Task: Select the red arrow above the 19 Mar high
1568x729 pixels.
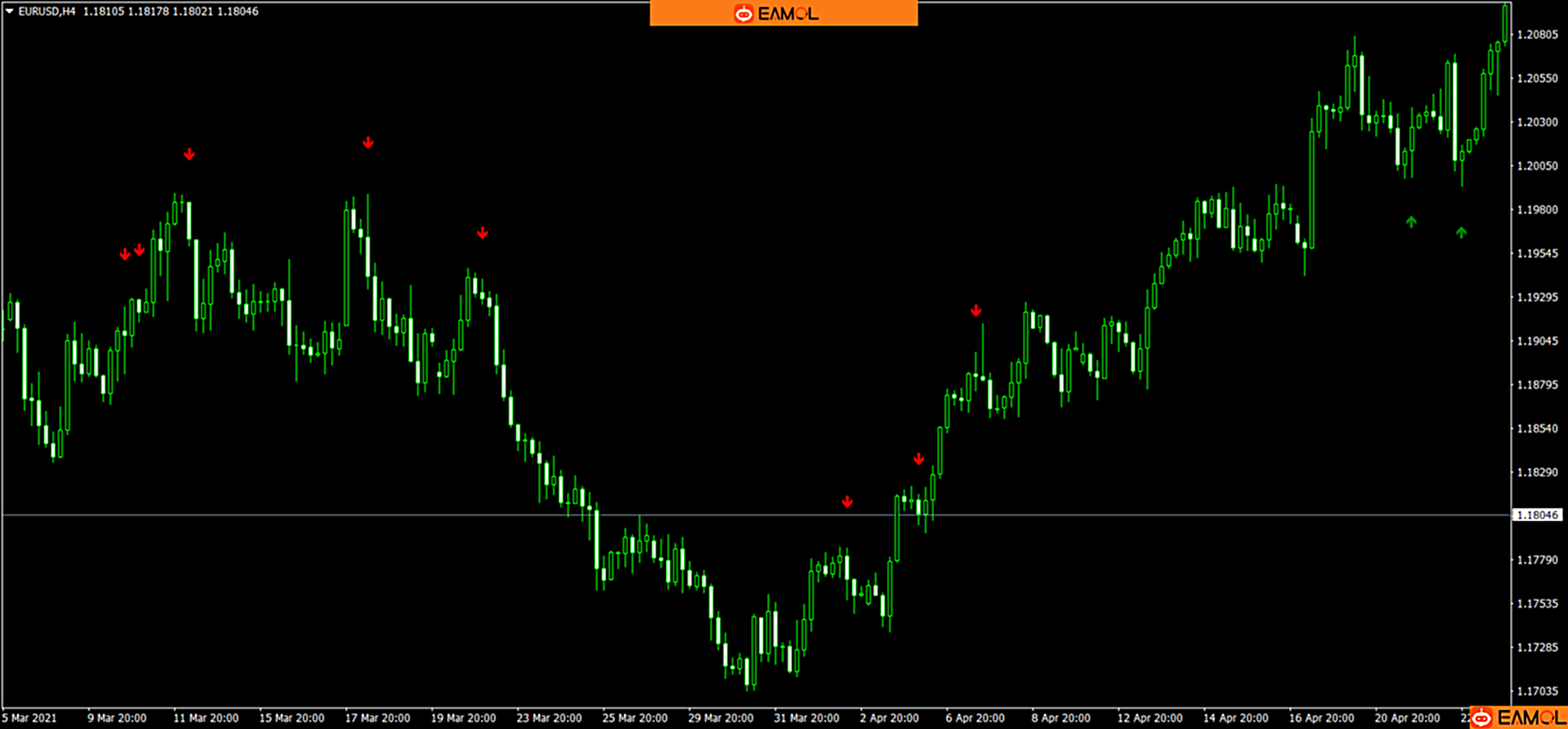Action: 483,233
